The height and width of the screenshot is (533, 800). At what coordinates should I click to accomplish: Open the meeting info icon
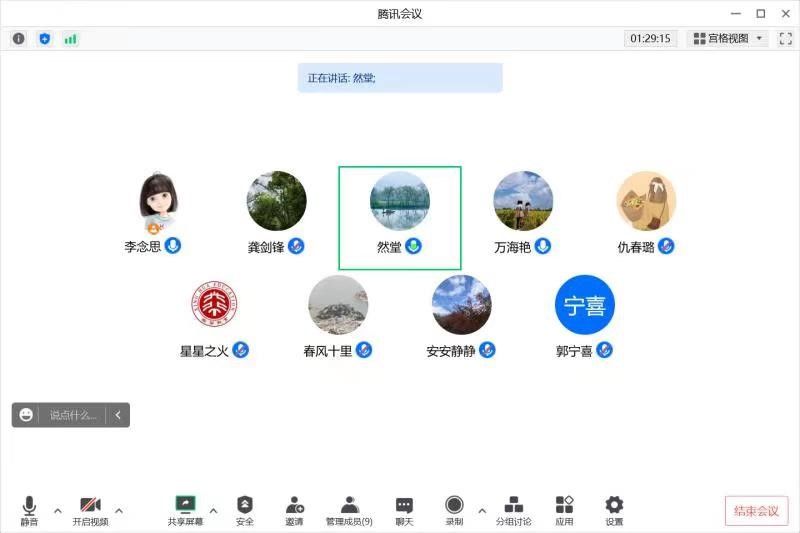coord(18,39)
